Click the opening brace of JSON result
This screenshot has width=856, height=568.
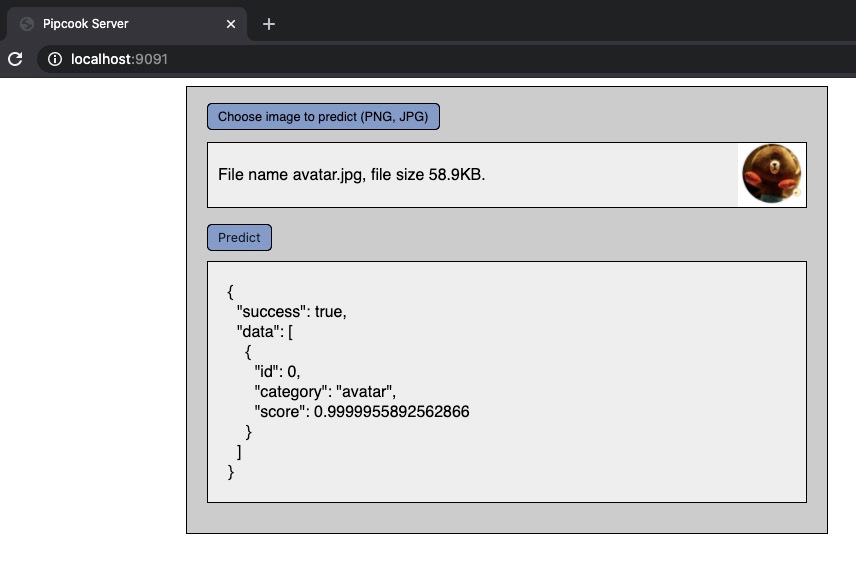coord(231,292)
